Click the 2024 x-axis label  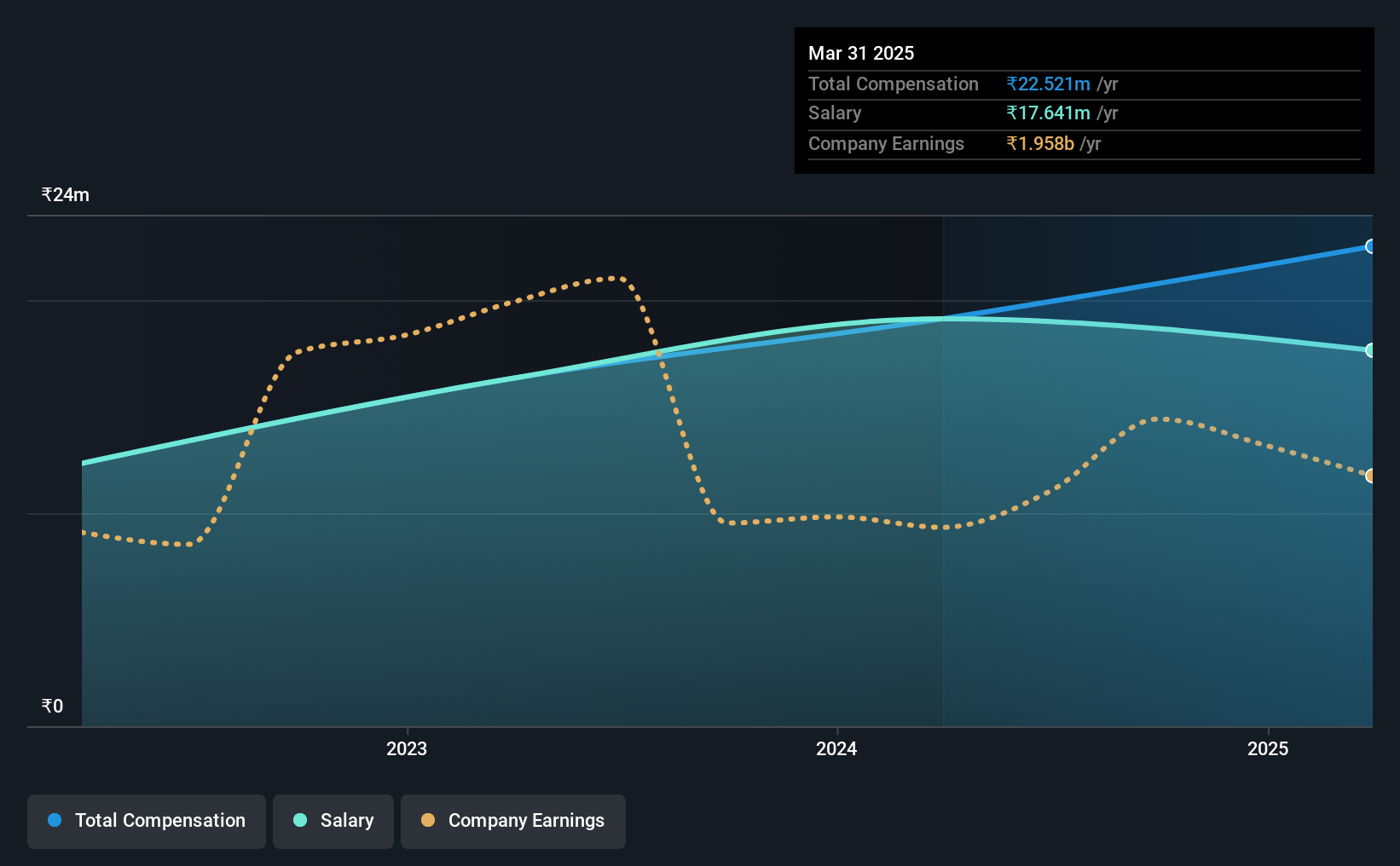[836, 748]
